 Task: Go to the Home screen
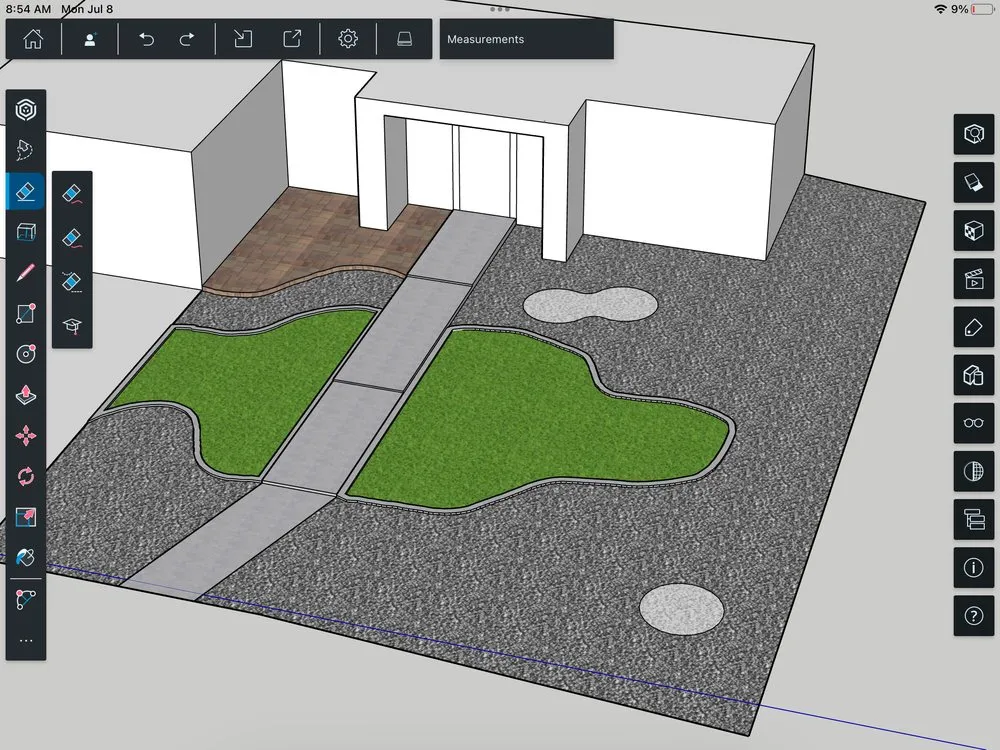pyautogui.click(x=33, y=40)
